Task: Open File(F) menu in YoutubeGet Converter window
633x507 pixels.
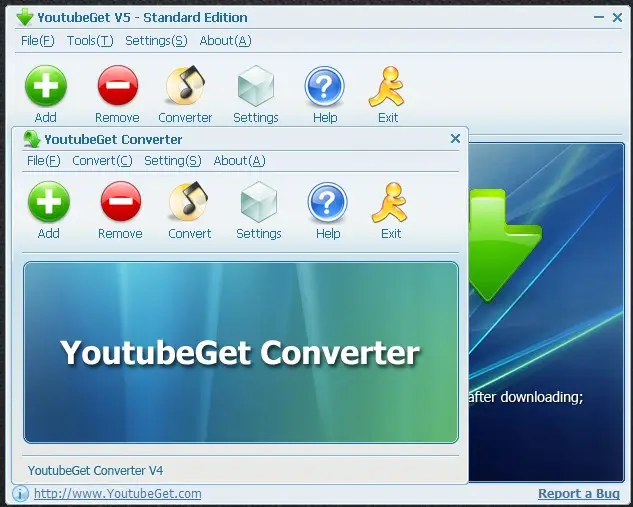Action: click(x=44, y=161)
